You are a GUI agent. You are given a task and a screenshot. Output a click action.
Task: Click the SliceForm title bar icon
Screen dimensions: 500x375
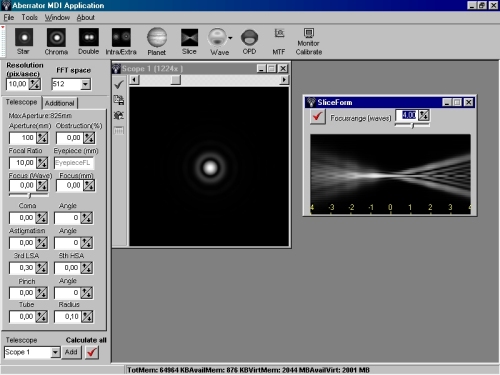pyautogui.click(x=311, y=102)
